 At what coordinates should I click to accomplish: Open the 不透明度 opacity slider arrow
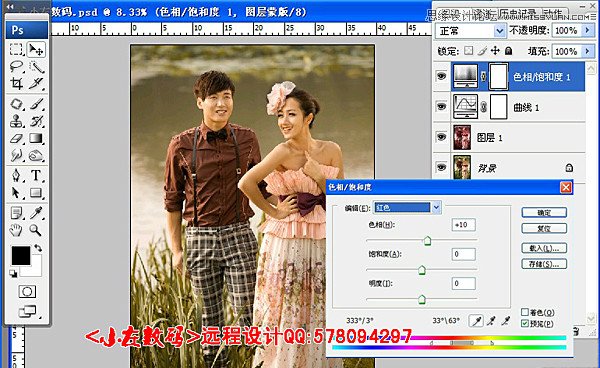tap(587, 30)
